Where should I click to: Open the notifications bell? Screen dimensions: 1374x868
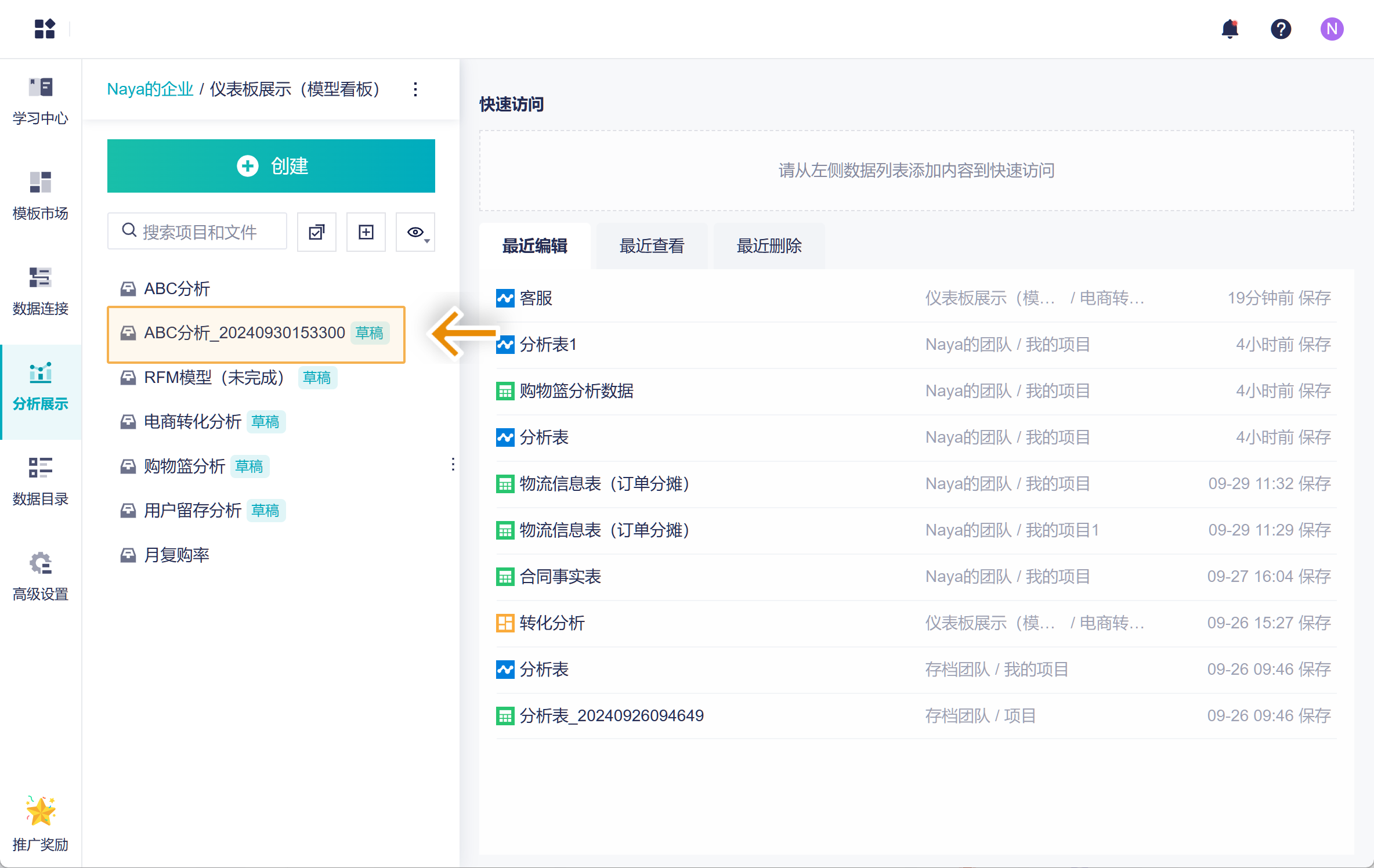coord(1230,29)
